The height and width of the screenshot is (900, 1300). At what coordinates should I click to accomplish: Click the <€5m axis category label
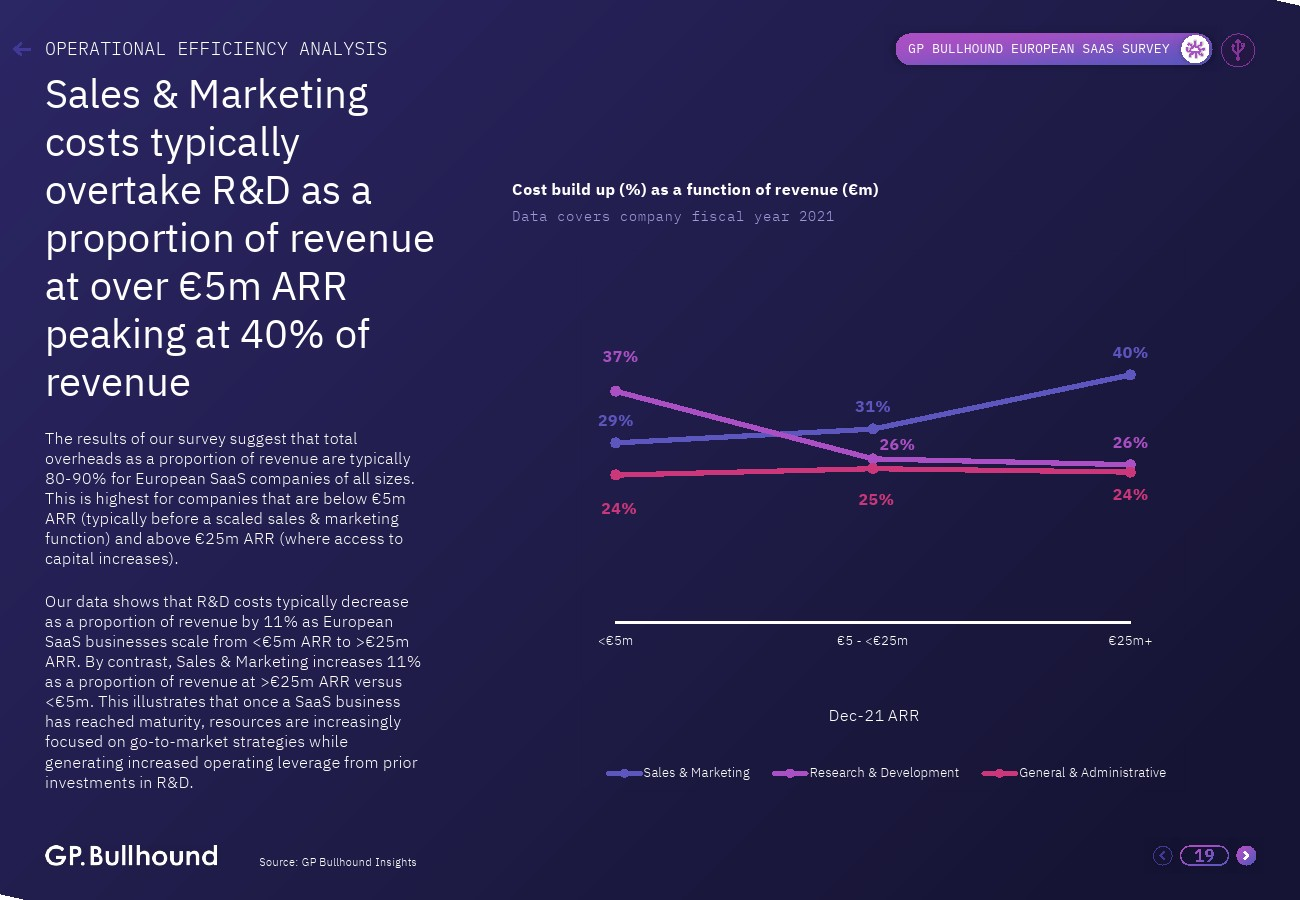click(x=616, y=641)
